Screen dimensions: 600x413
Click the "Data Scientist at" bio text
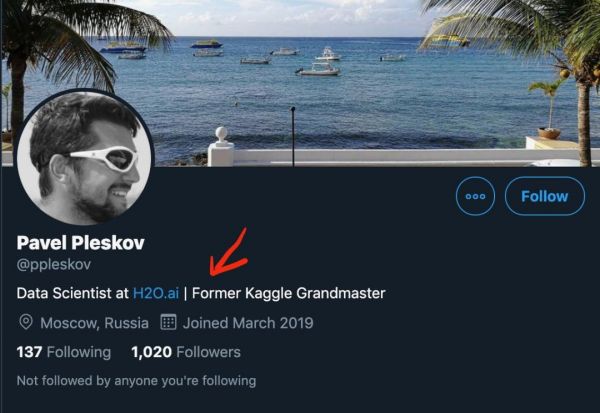point(73,293)
